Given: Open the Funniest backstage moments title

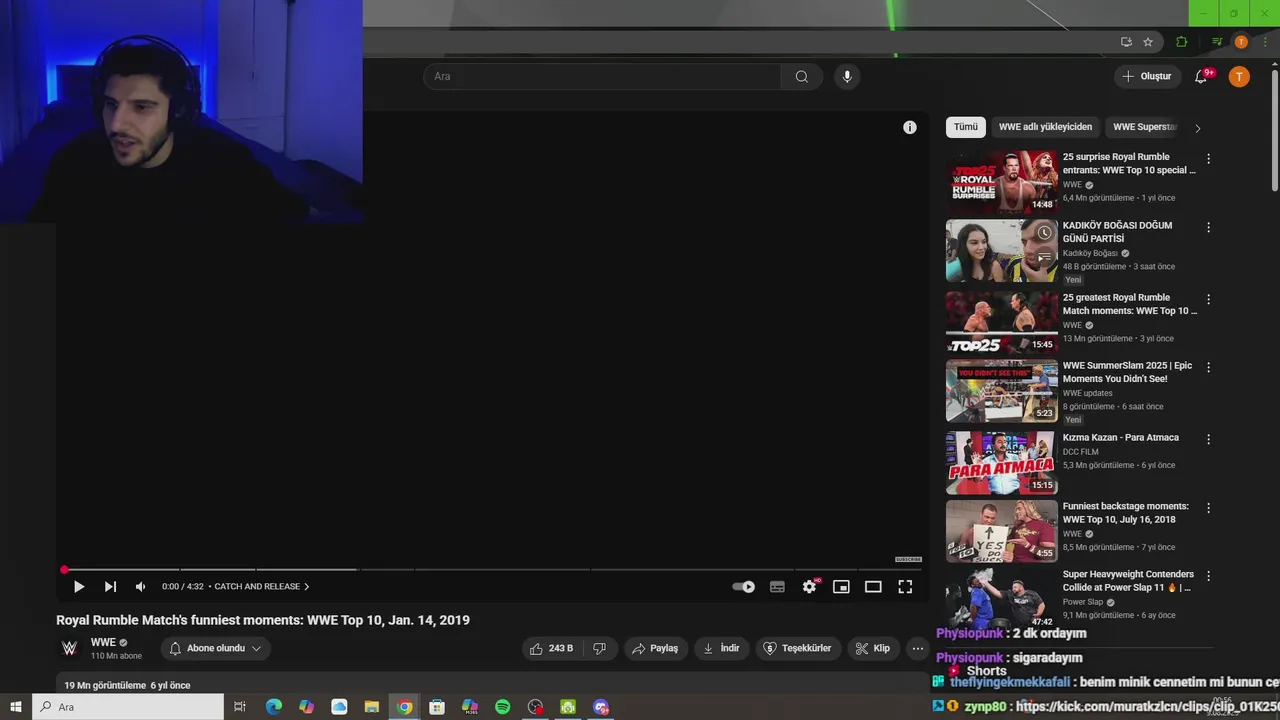Looking at the screenshot, I should point(1126,513).
